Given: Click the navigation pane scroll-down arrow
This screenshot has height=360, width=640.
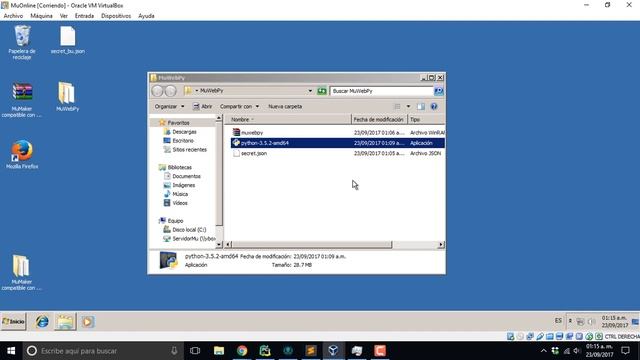Looking at the screenshot, I should click(219, 244).
